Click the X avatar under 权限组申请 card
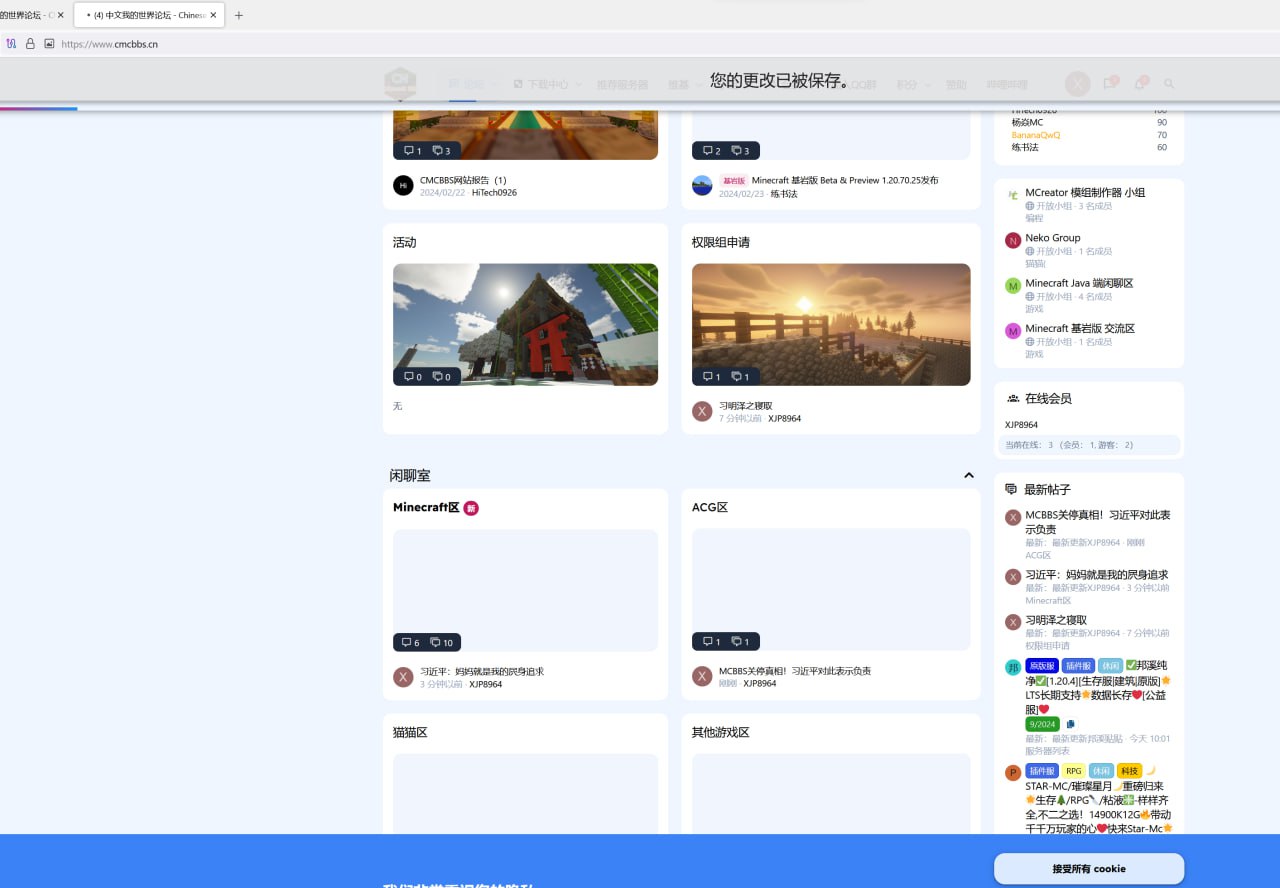The width and height of the screenshot is (1280, 888). (702, 411)
